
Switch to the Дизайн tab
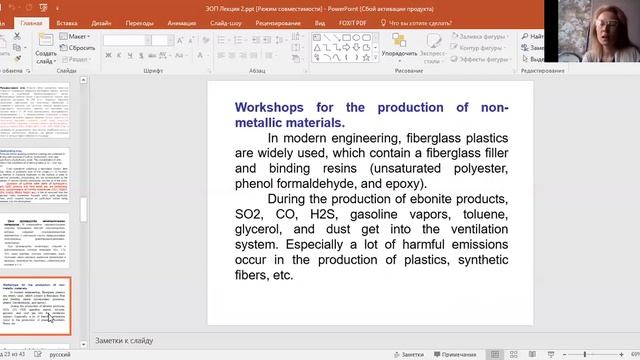(101, 23)
